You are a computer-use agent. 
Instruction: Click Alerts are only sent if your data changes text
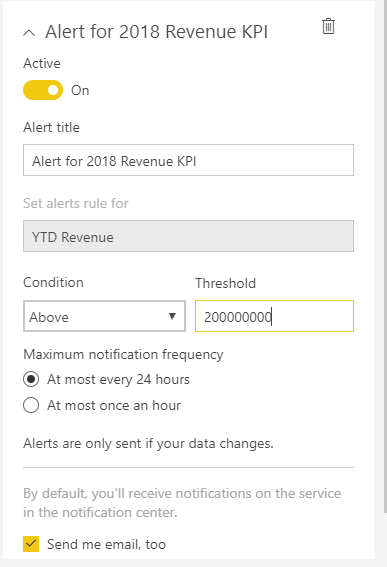tap(148, 443)
